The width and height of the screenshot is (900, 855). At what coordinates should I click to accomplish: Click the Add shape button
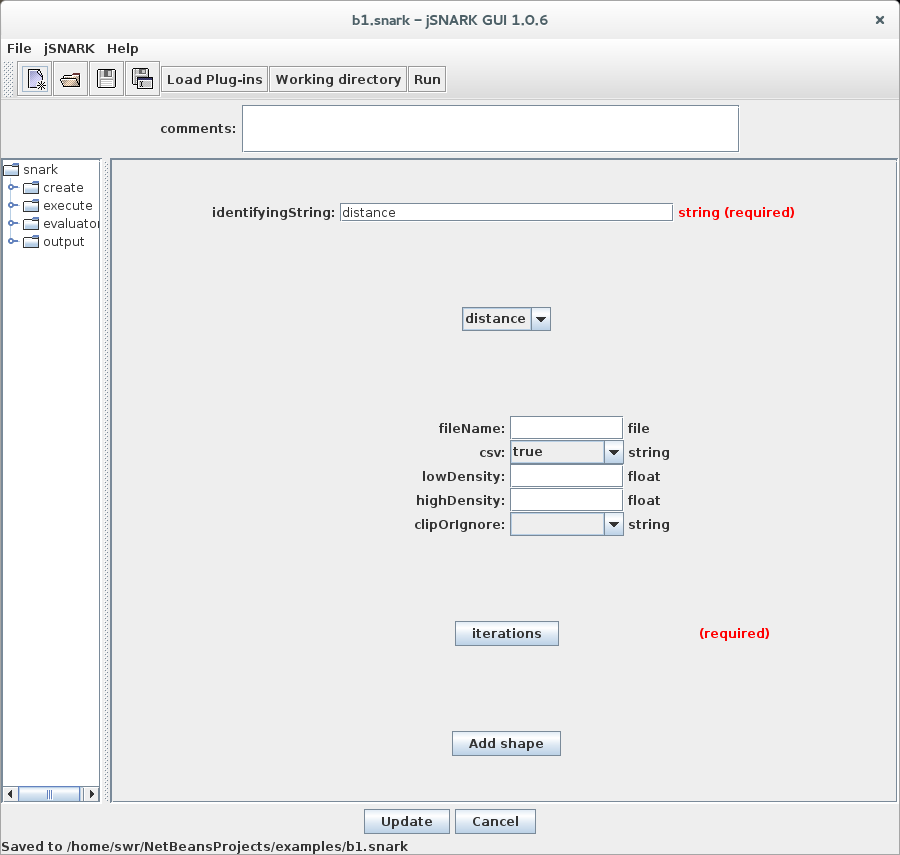pos(506,744)
